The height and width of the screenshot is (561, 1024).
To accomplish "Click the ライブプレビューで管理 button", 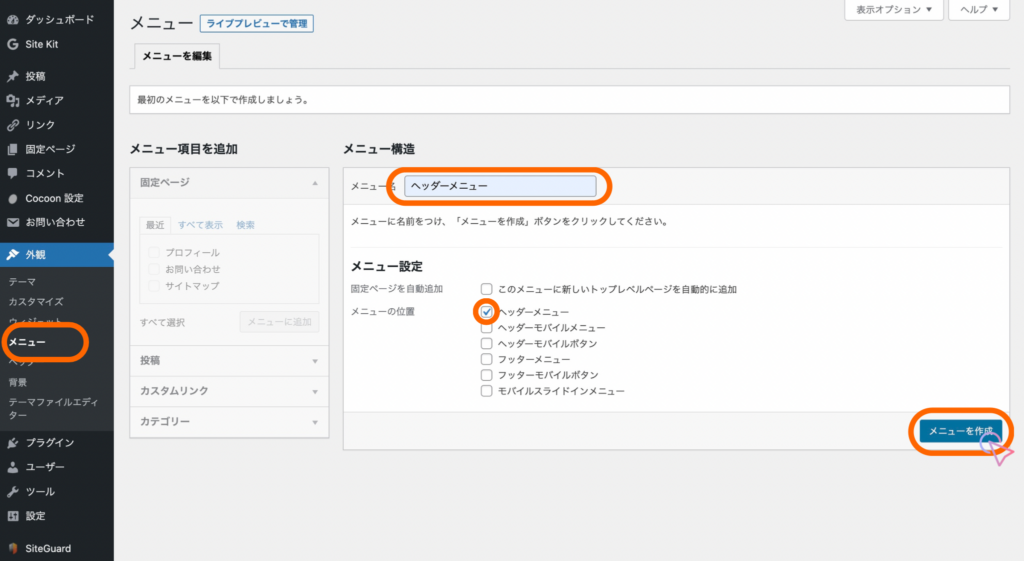I will pos(257,23).
